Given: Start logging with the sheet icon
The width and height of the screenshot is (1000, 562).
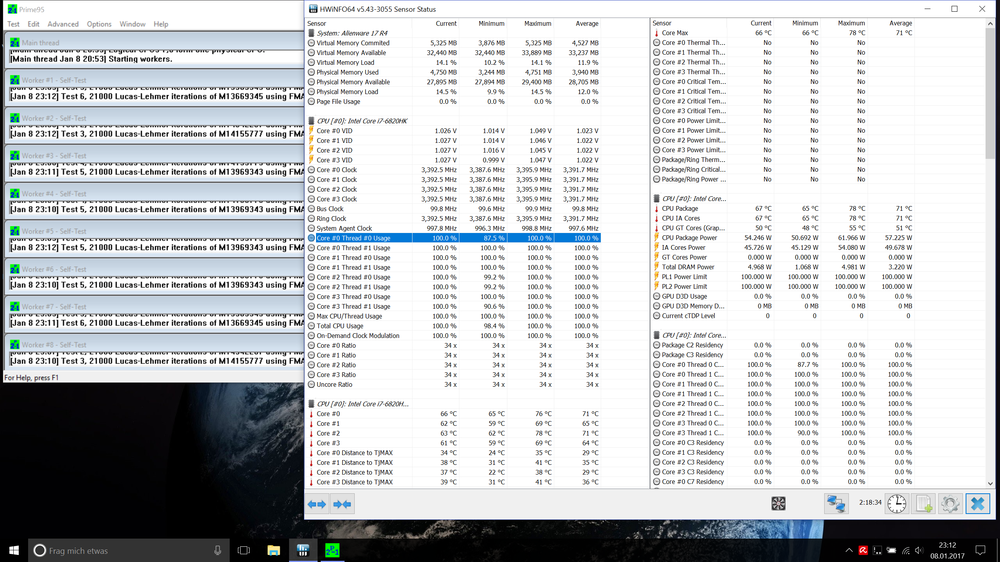Looking at the screenshot, I should tap(925, 504).
